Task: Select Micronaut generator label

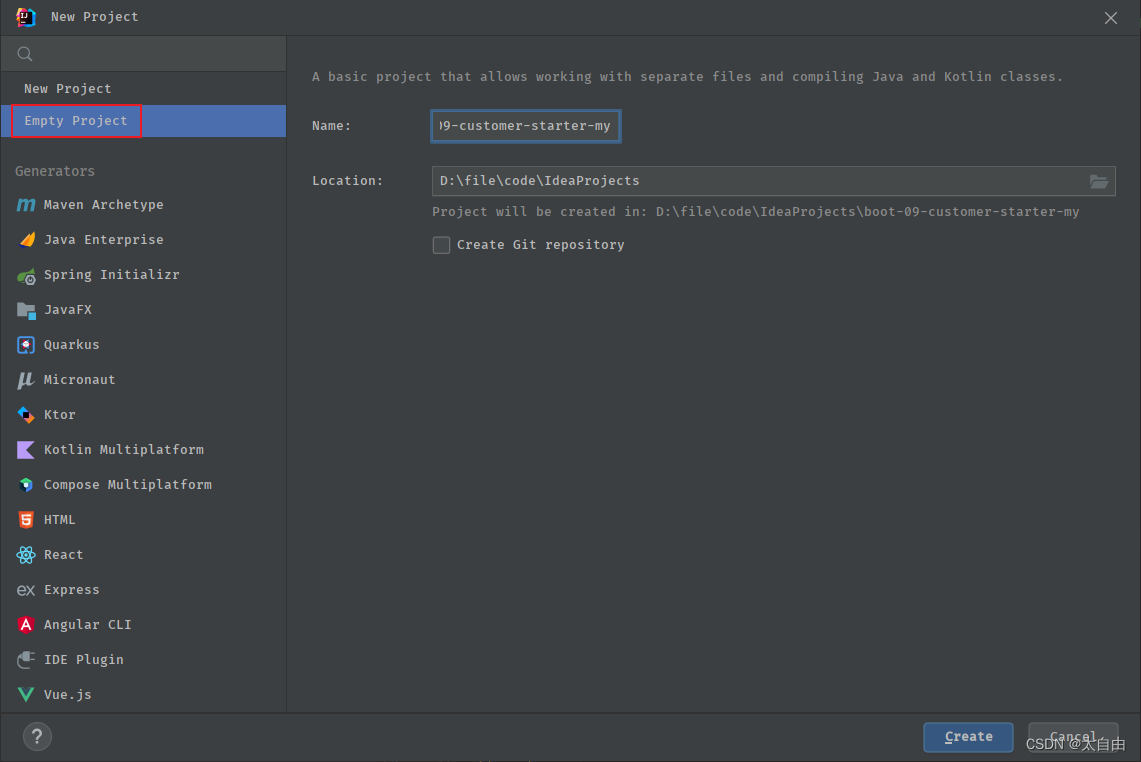Action: click(x=79, y=380)
